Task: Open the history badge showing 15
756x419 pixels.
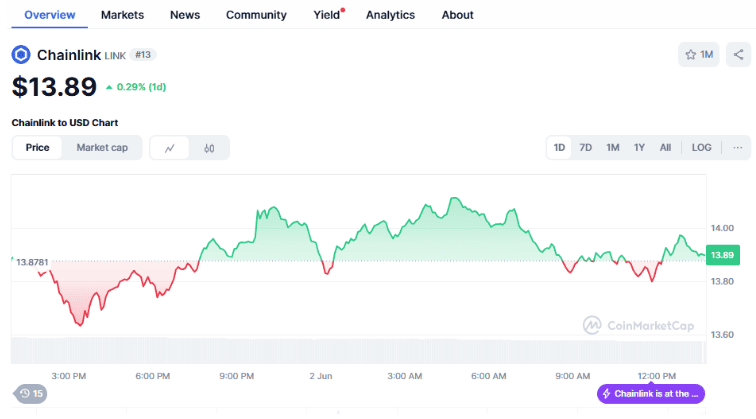Action: coord(31,393)
